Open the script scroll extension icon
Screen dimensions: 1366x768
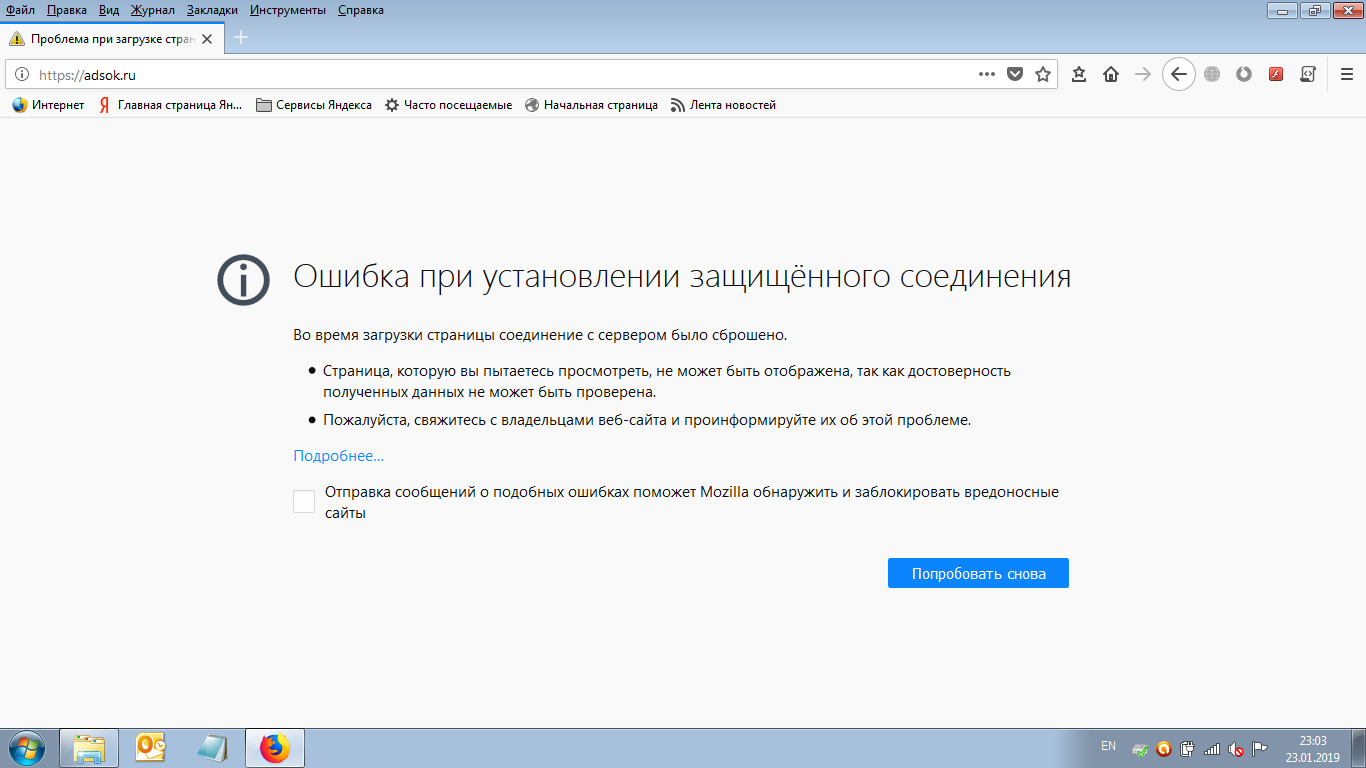(1307, 74)
